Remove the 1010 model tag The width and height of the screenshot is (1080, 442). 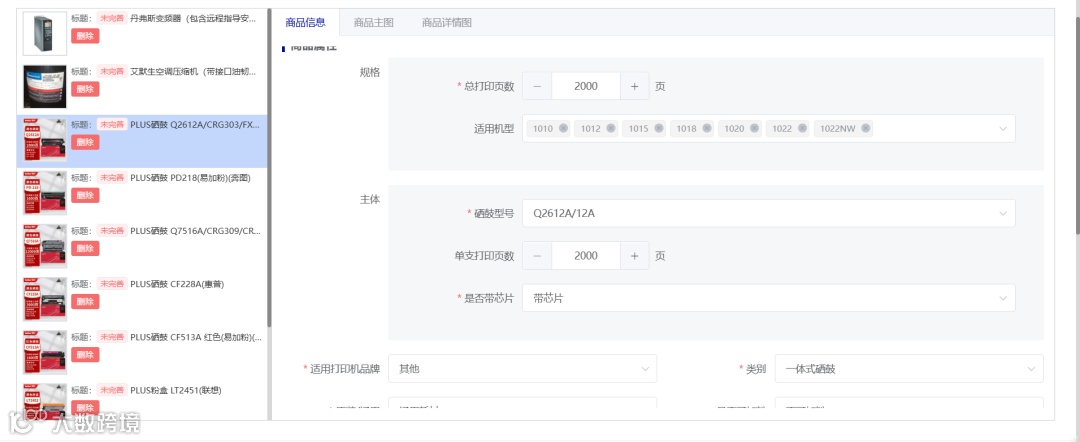click(563, 129)
